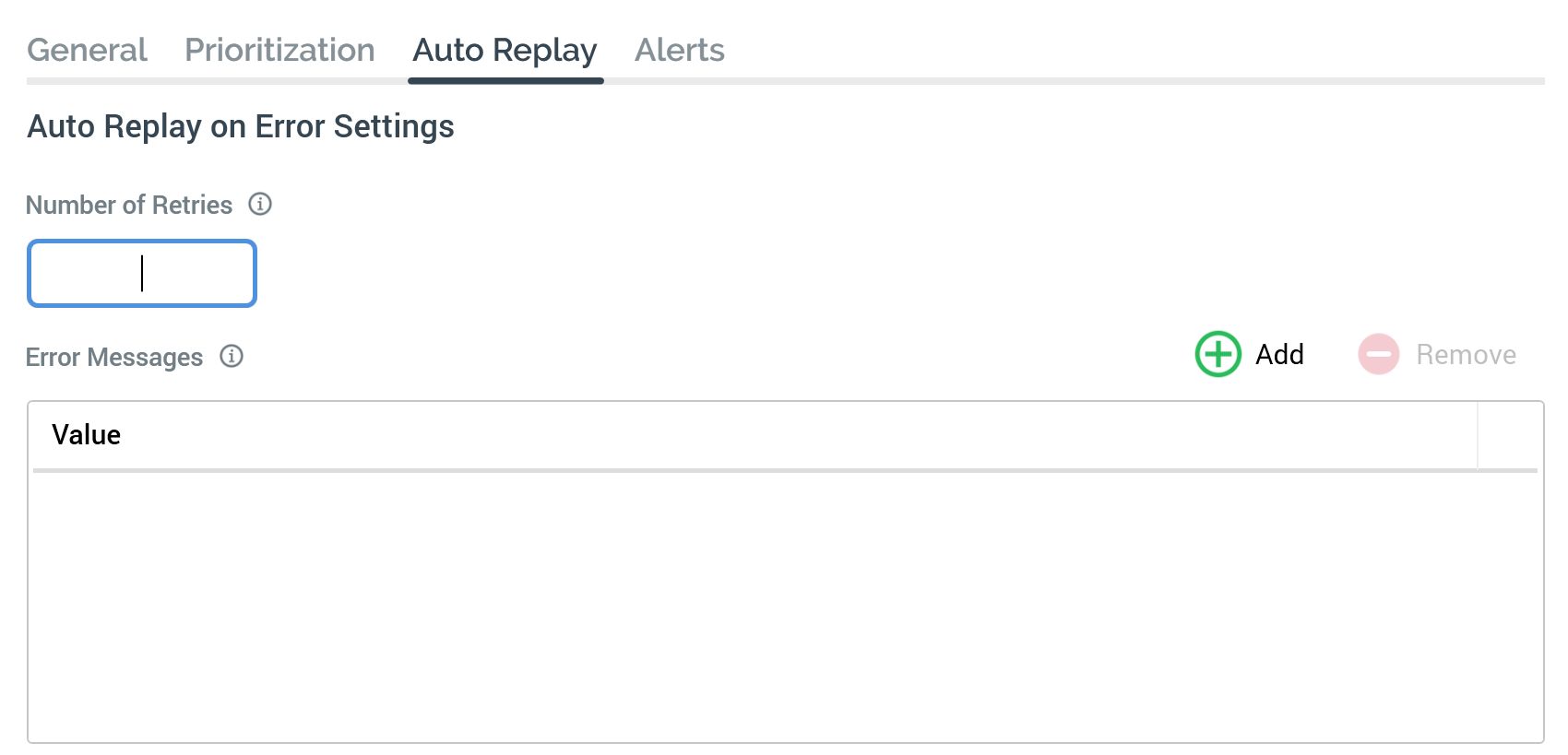Viewport: 1568px width, 755px height.
Task: Show info tooltip beside Error Messages
Action: 232,356
